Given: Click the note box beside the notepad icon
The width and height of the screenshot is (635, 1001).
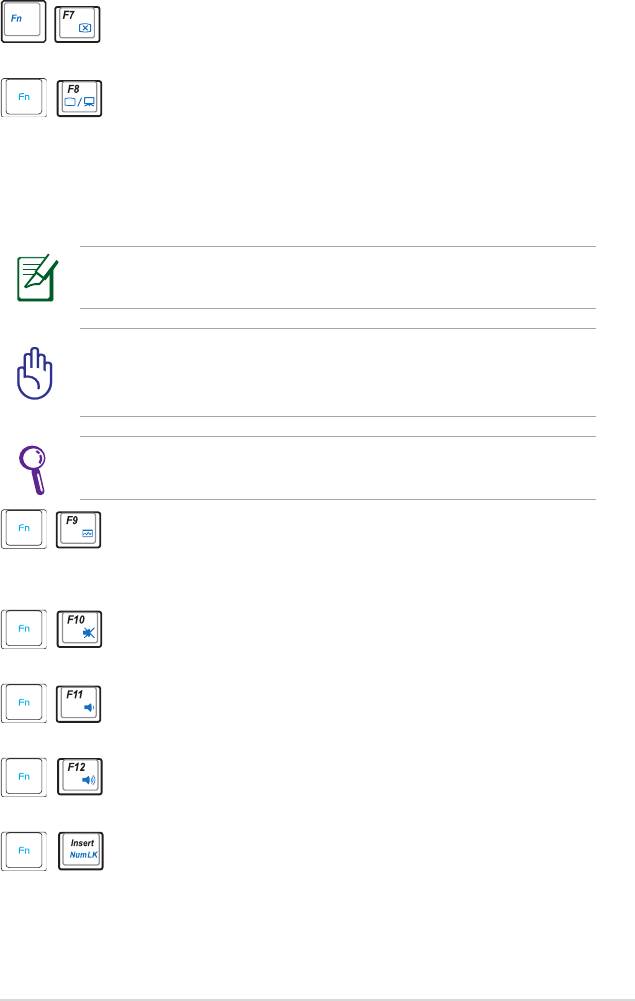Looking at the screenshot, I should (x=337, y=277).
